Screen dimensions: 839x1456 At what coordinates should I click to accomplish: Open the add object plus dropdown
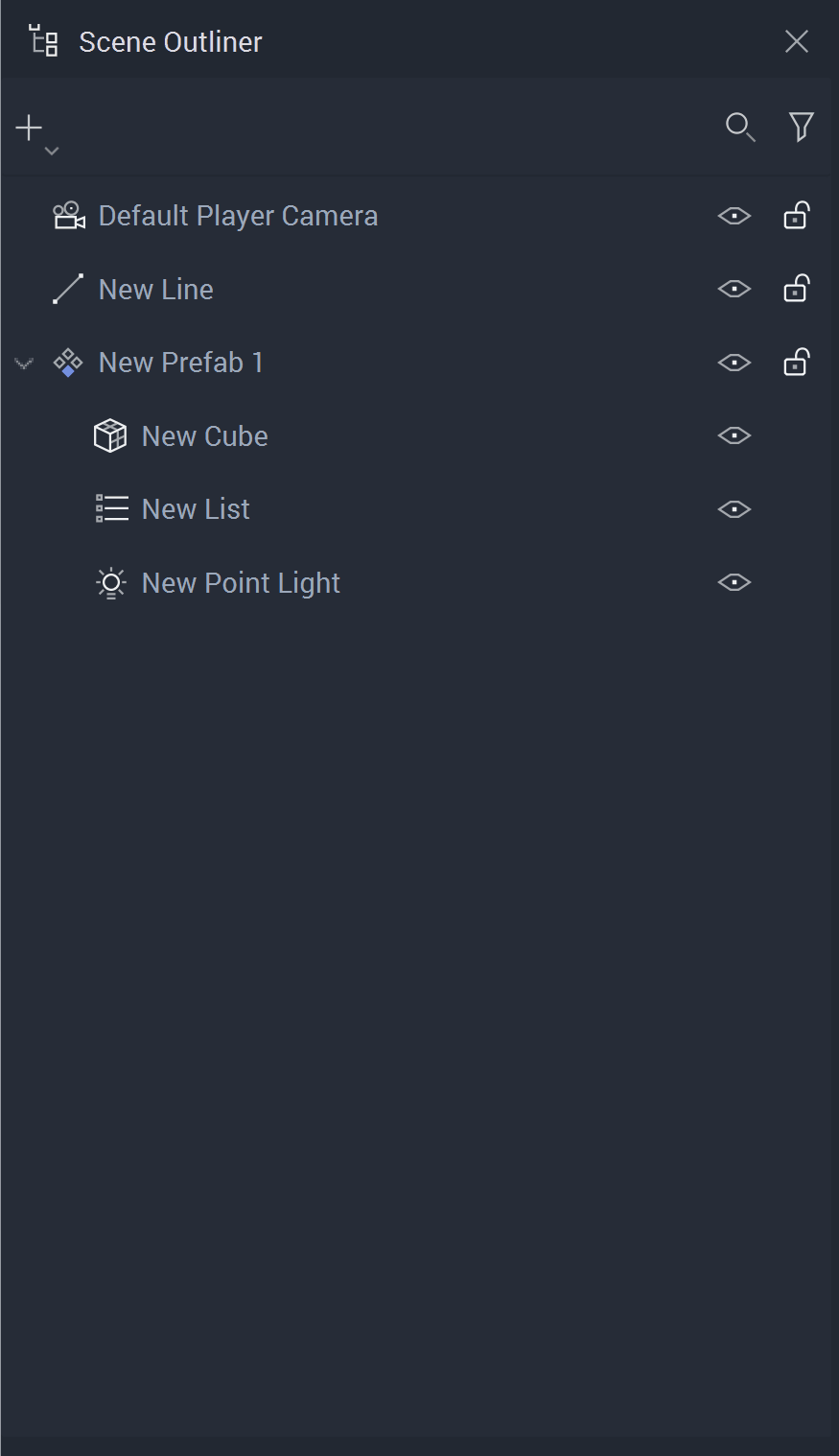click(x=36, y=132)
